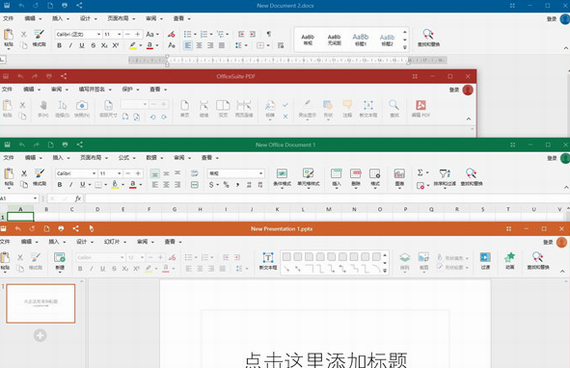
Task: Toggle paragraph marks display in Word ribbon
Action: [x=269, y=34]
